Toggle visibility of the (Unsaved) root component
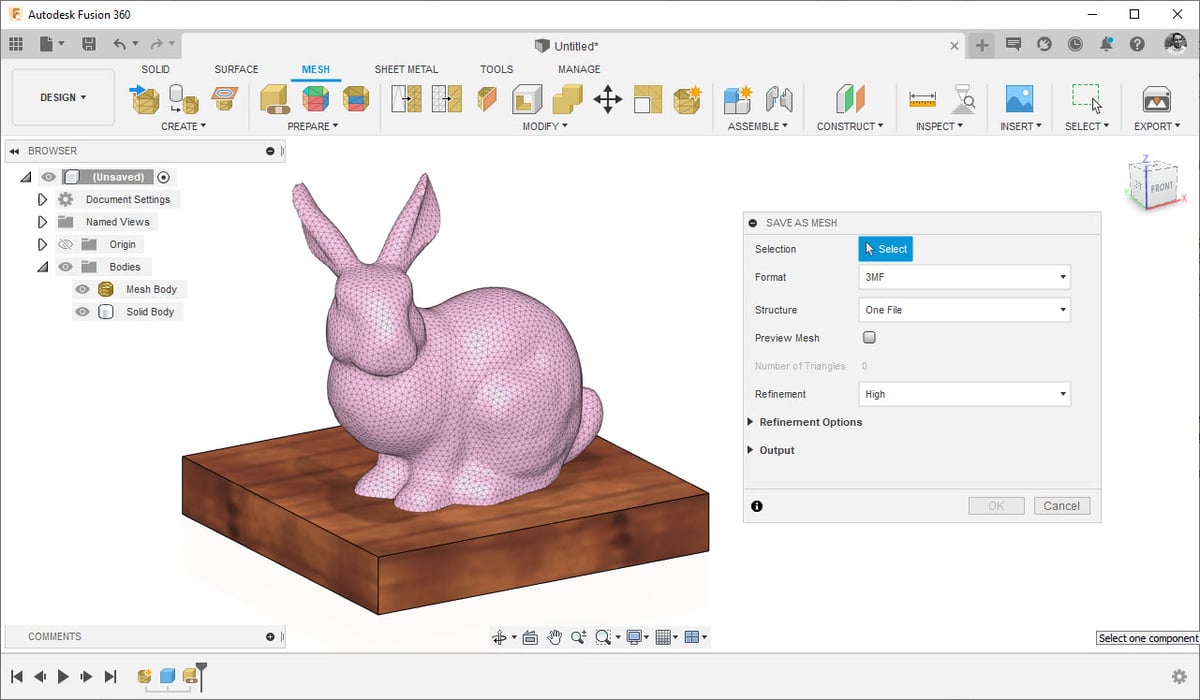The height and width of the screenshot is (700, 1200). point(48,177)
